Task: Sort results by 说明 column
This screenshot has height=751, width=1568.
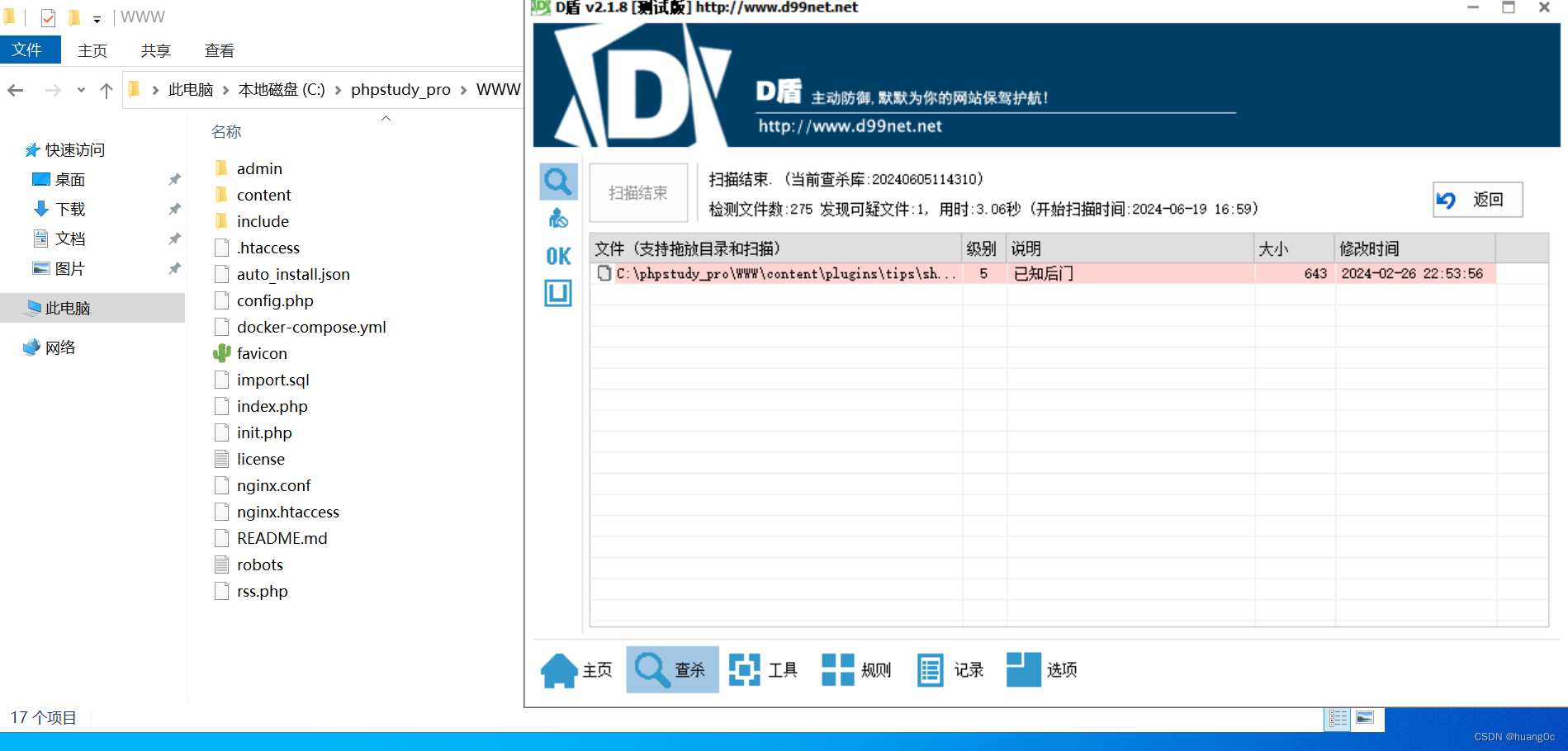Action: pos(1130,248)
